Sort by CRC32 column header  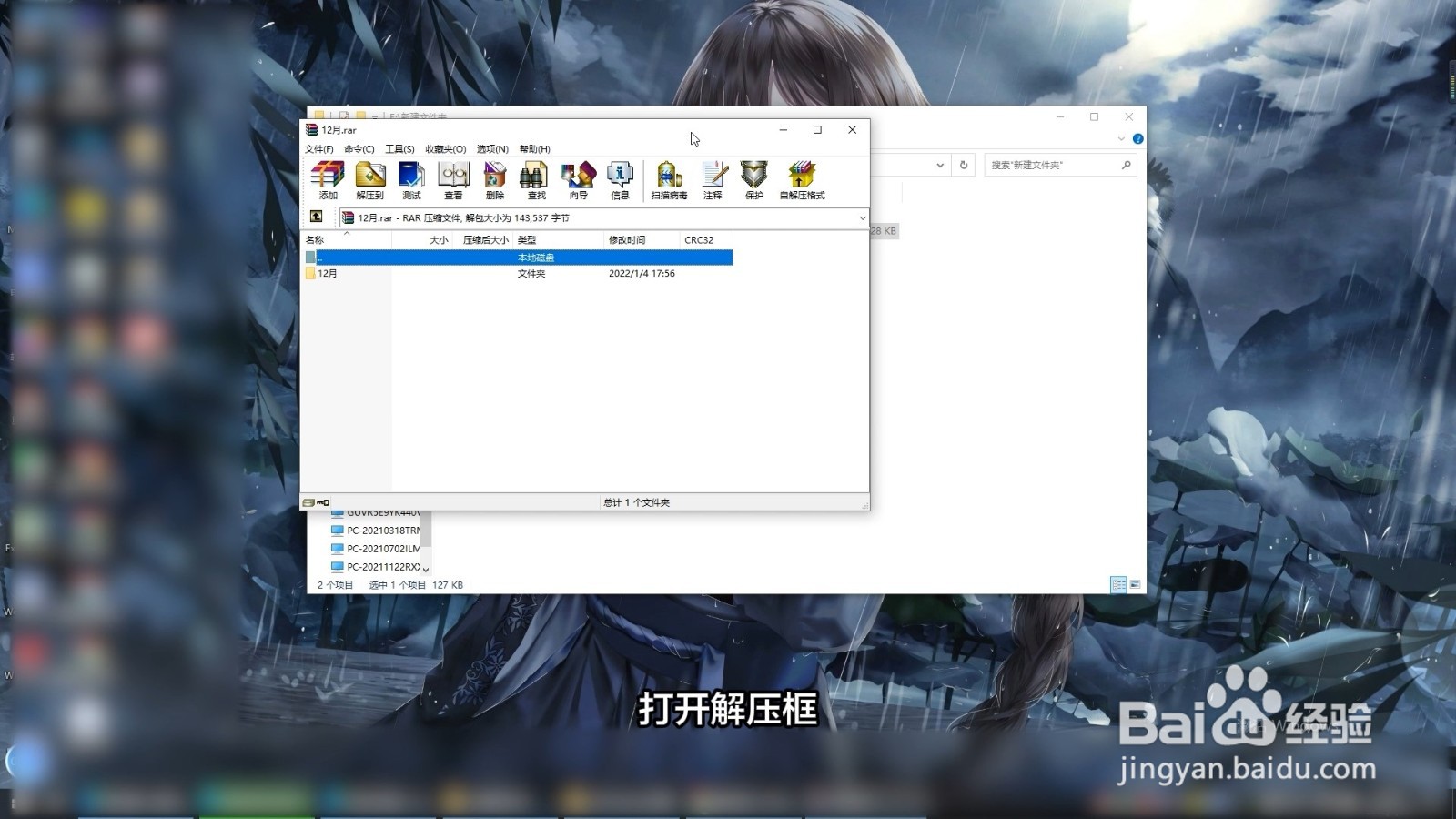(706, 240)
